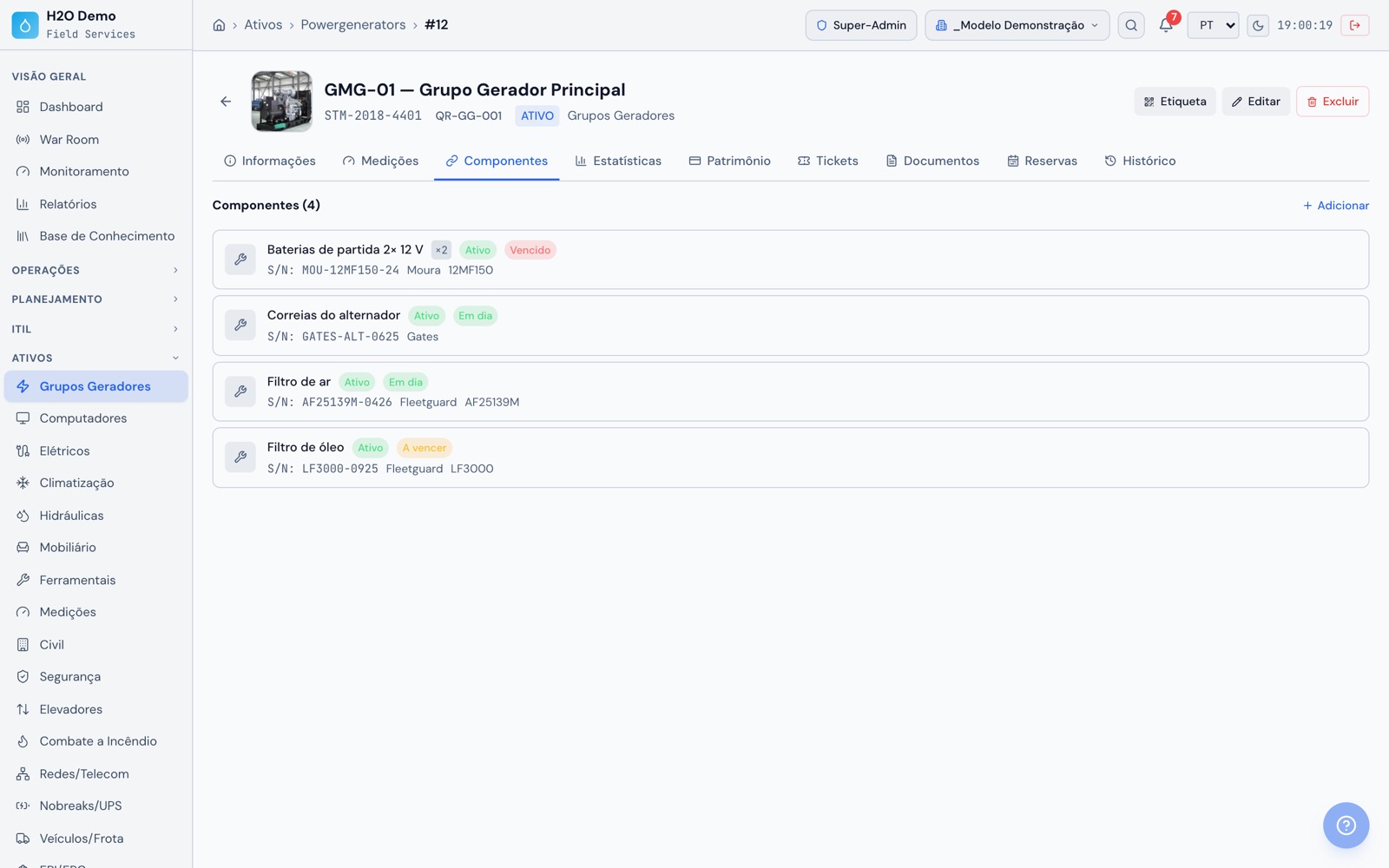Open notifications bell with 7 badge
1389x868 pixels.
pos(1166,25)
